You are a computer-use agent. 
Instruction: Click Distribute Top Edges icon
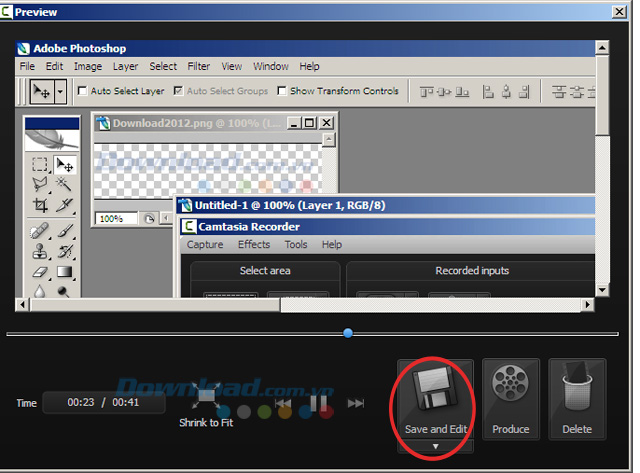coord(559,92)
